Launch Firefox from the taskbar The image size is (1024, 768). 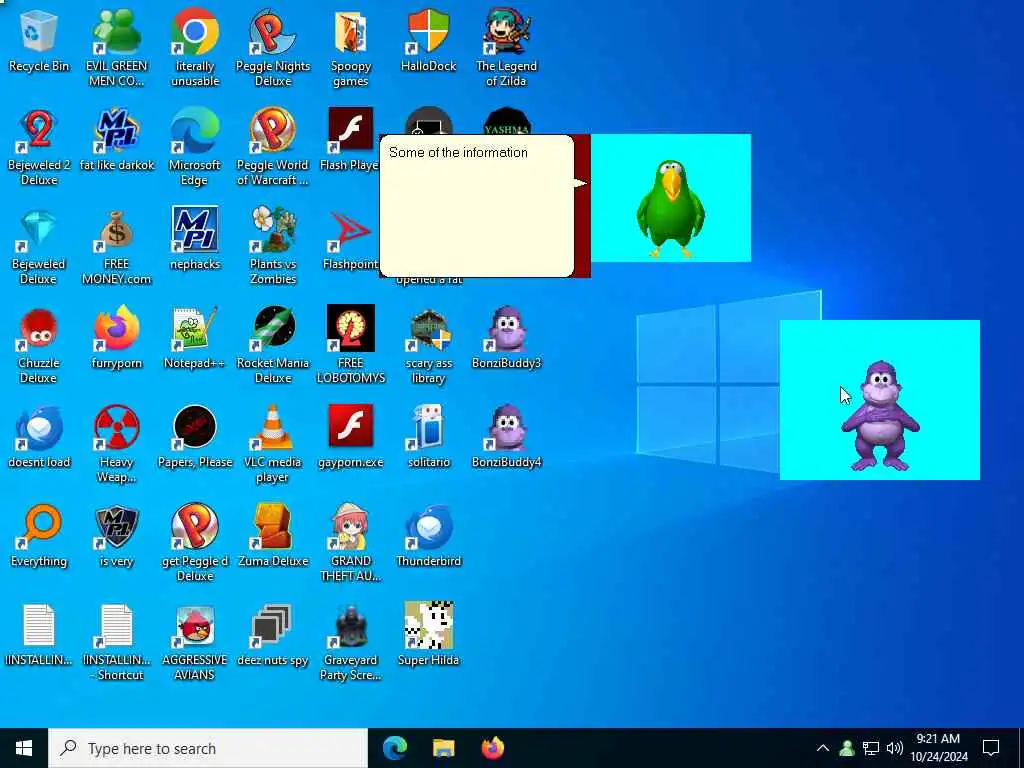point(493,748)
